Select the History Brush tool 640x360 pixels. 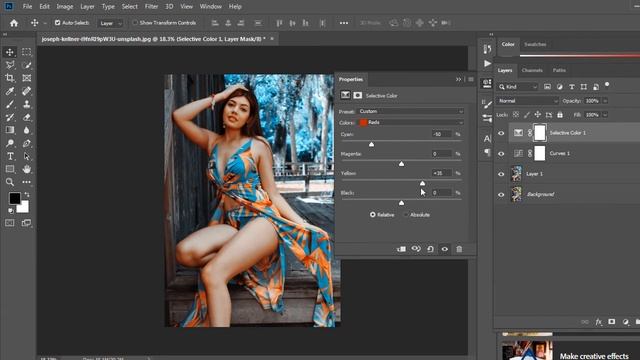[x=10, y=117]
